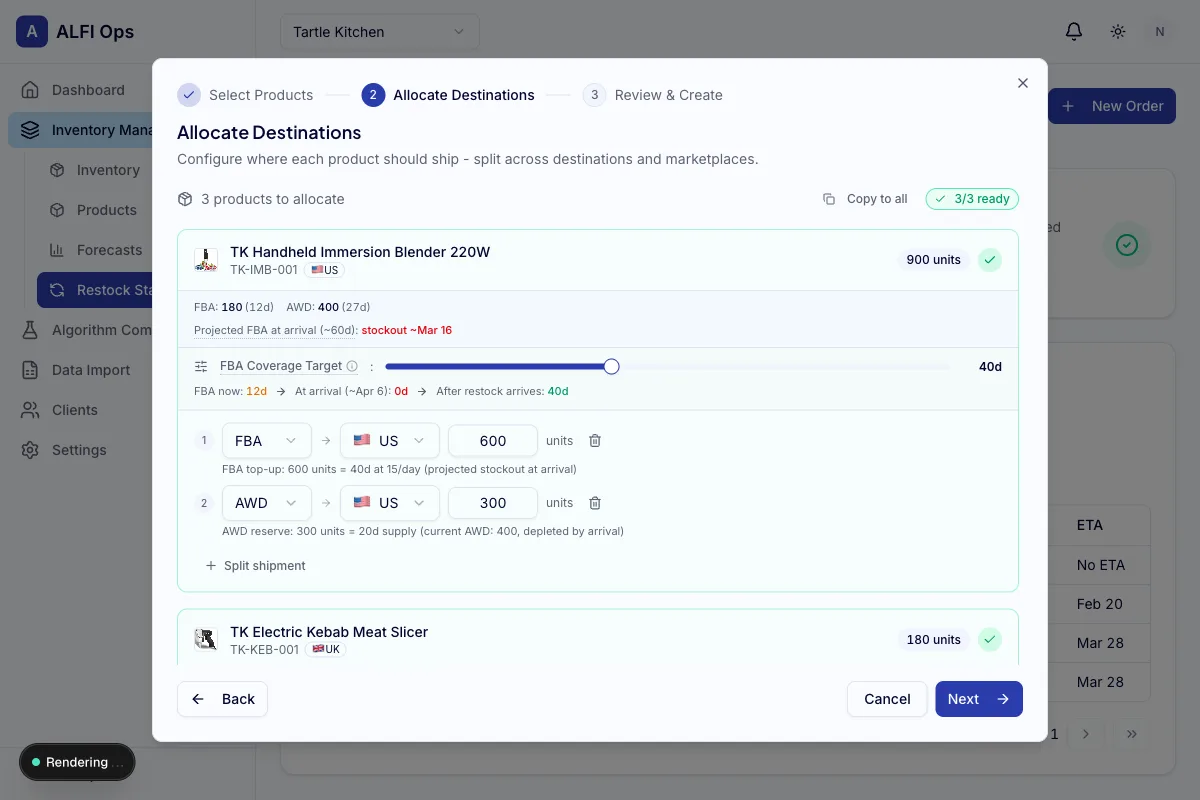Select the 600 units quantity input field

click(492, 440)
